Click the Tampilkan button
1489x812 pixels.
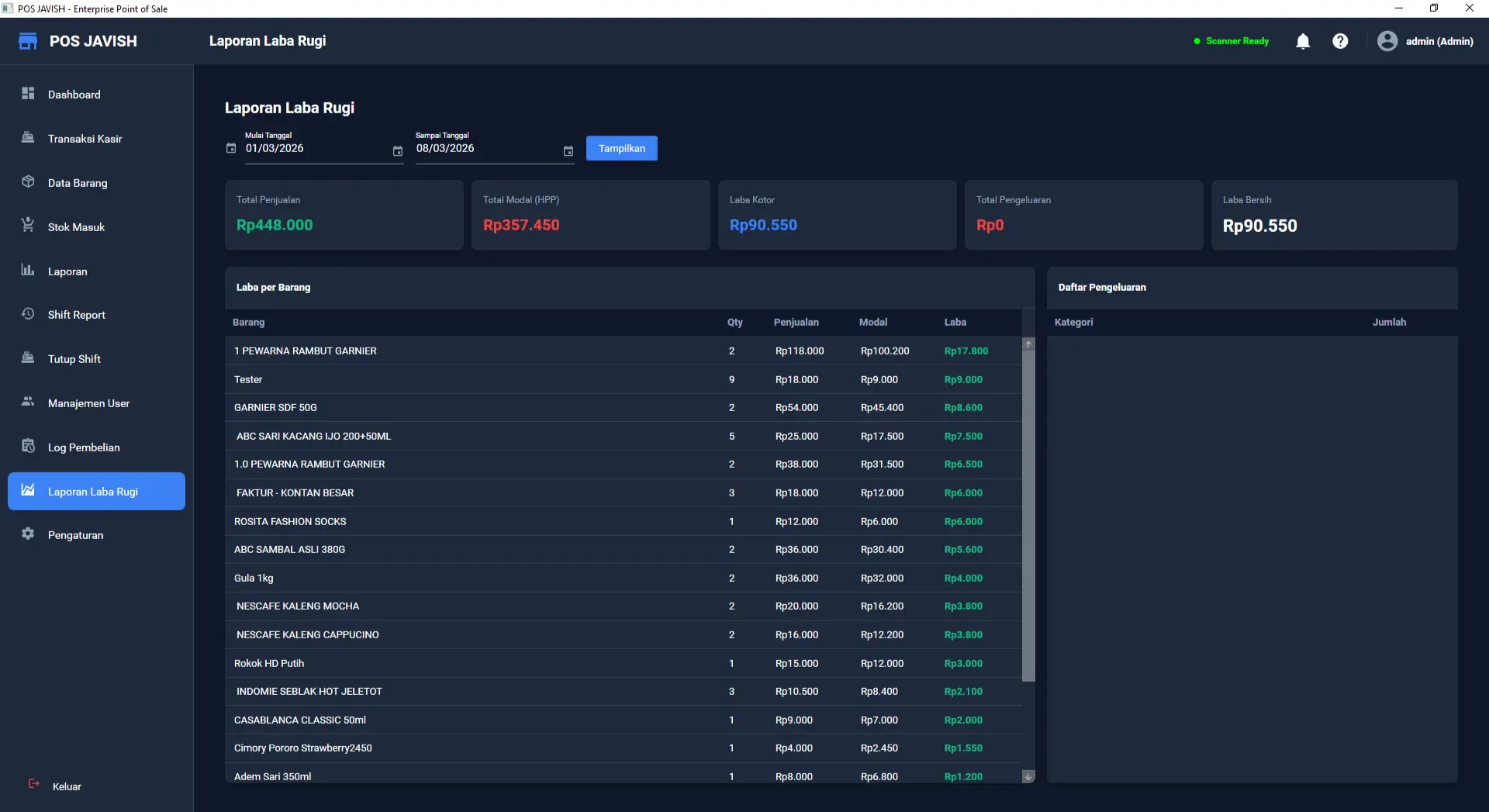pos(621,148)
